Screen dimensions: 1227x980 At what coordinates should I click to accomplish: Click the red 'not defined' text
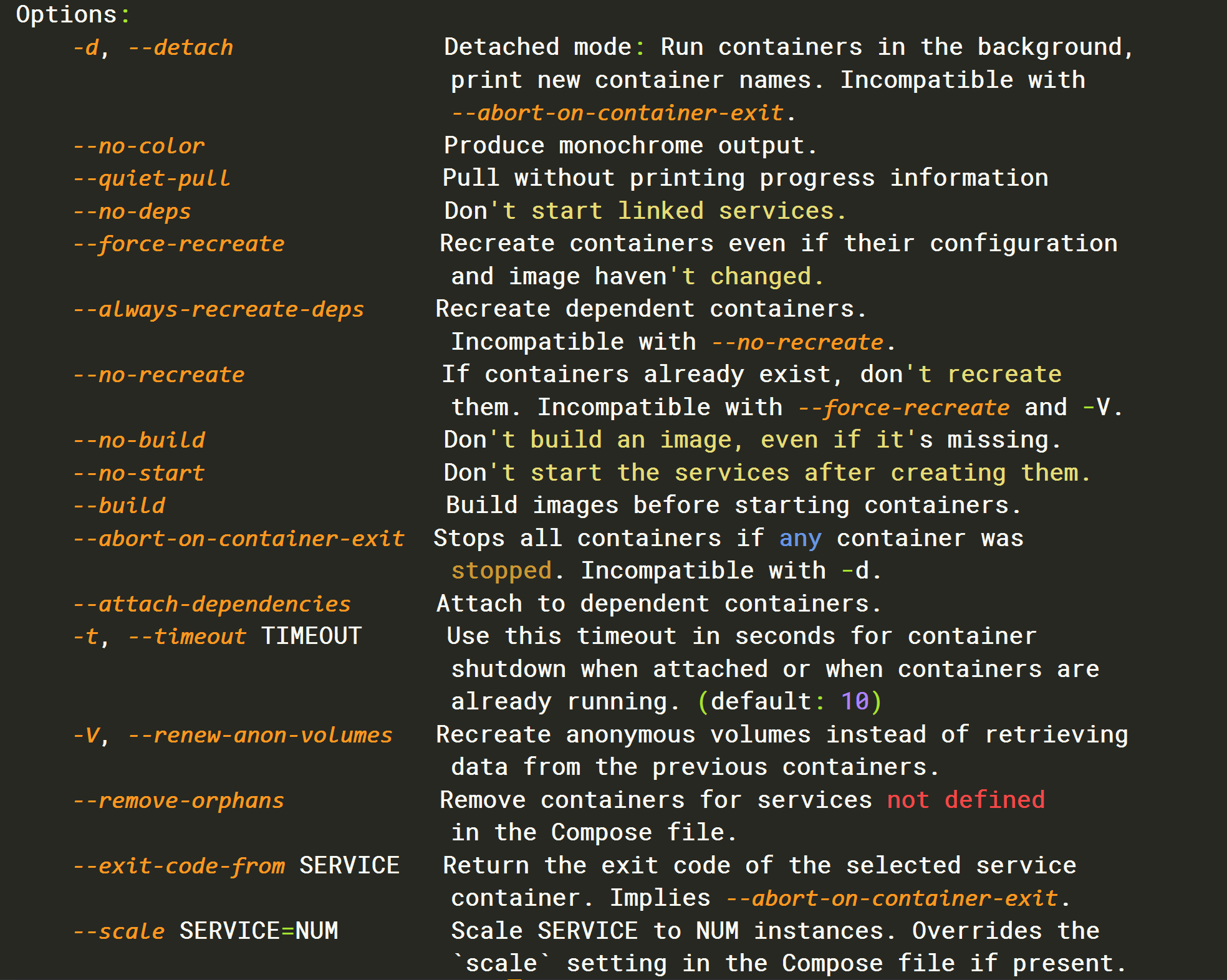[x=965, y=800]
